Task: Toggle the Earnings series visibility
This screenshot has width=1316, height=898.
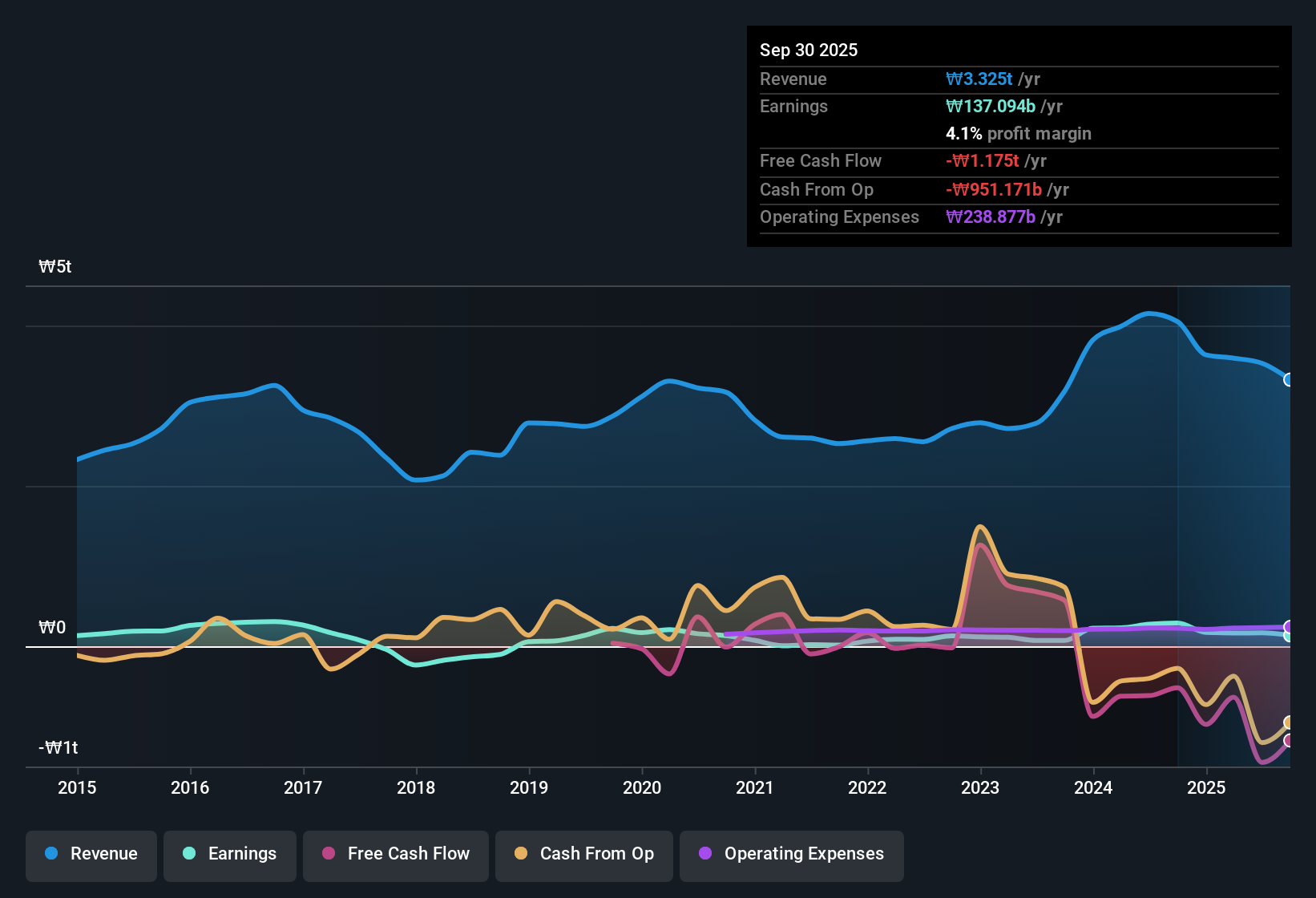Action: tap(229, 854)
